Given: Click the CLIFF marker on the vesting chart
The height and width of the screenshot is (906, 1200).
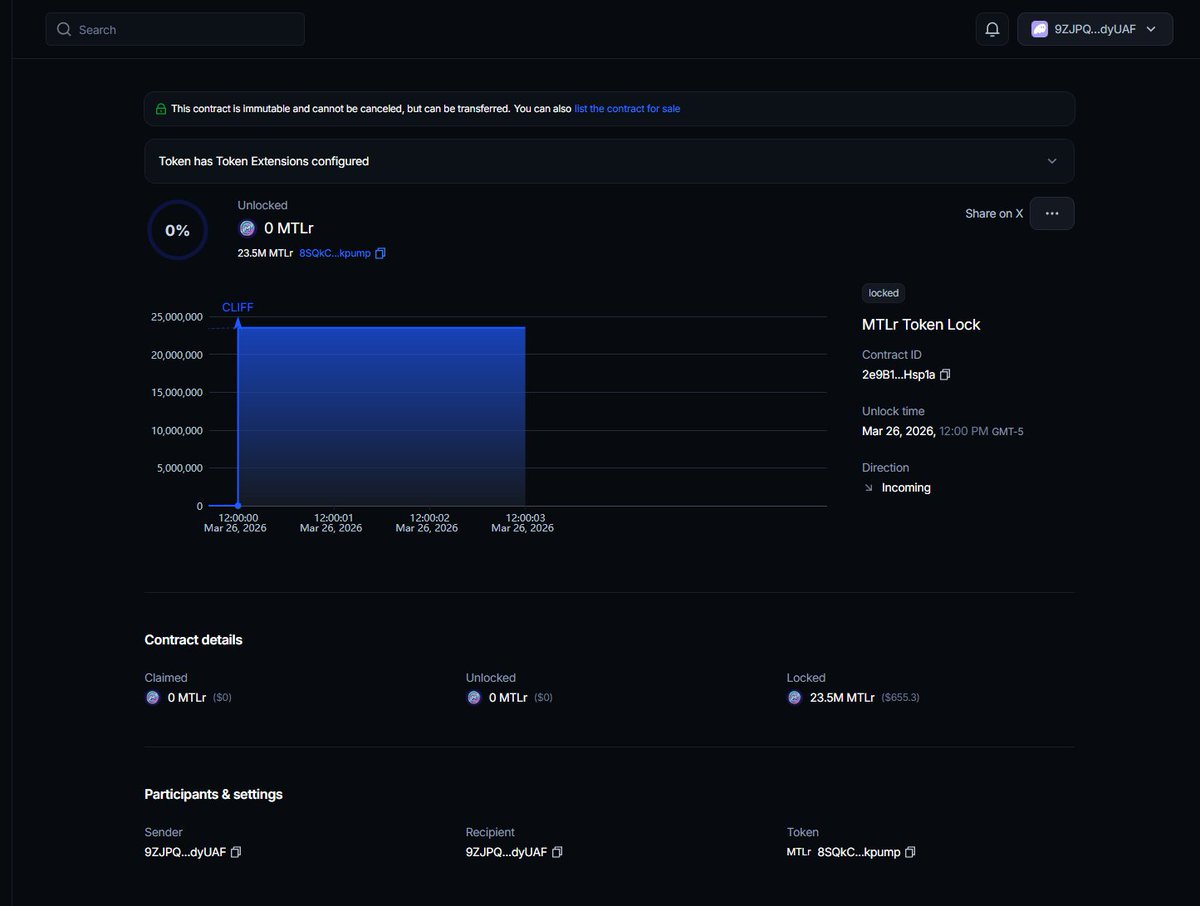Looking at the screenshot, I should (237, 307).
